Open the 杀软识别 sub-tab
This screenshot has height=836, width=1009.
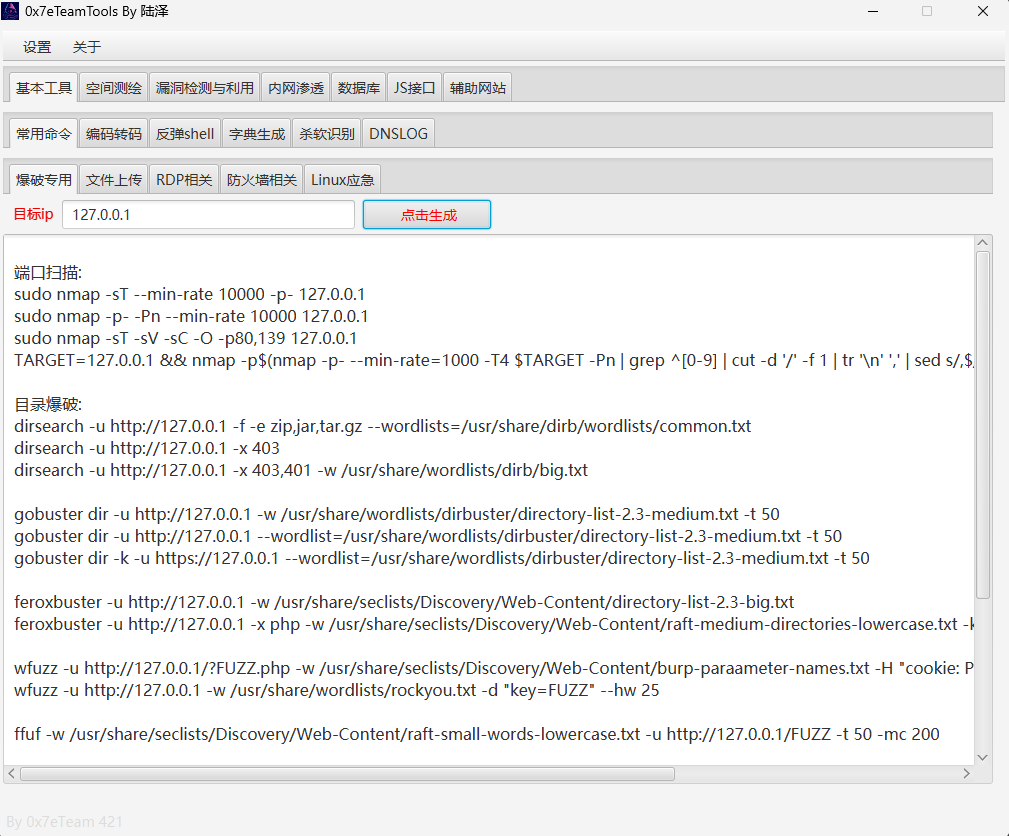click(327, 134)
